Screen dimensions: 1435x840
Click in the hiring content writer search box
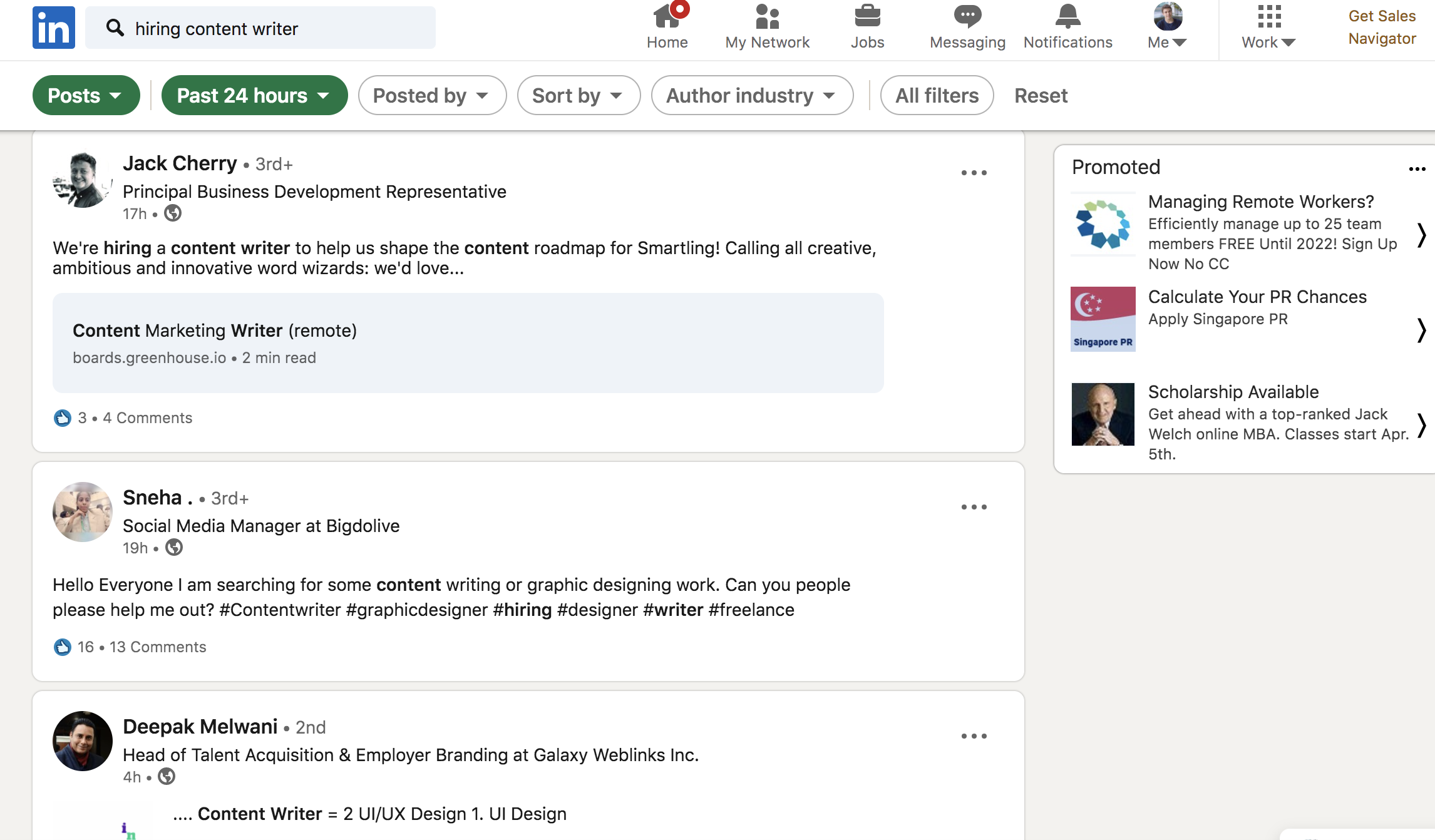click(x=275, y=28)
